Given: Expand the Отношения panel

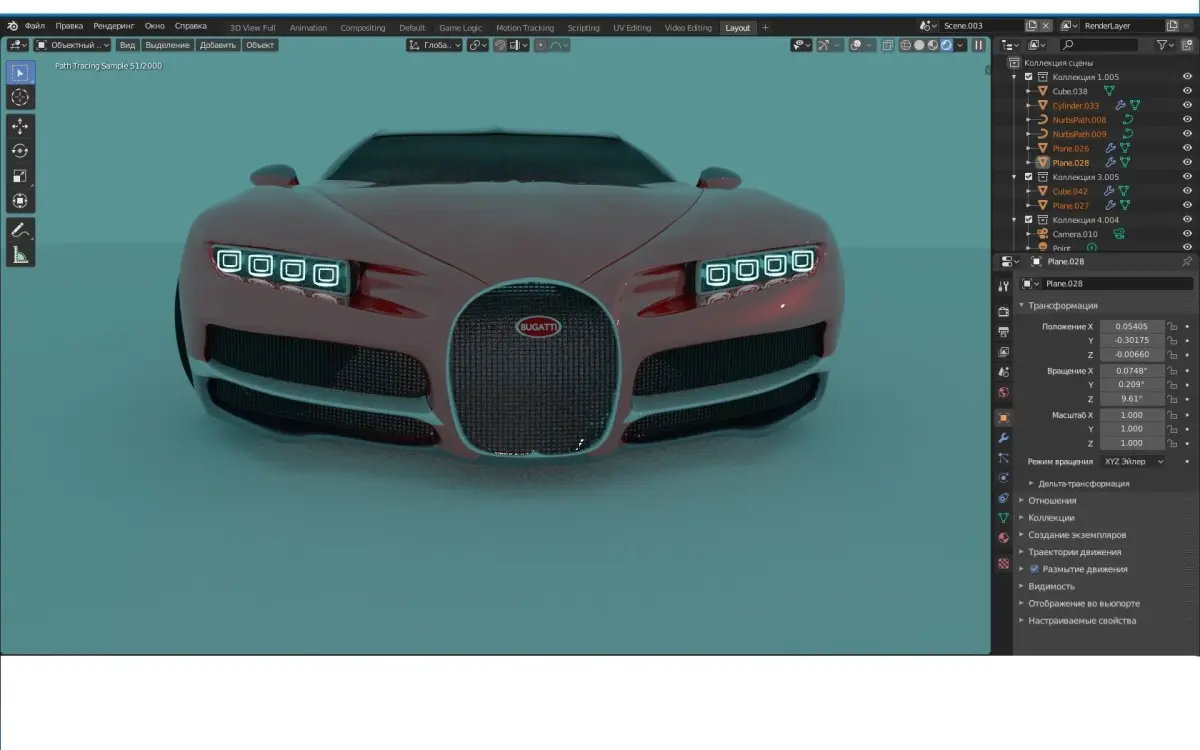Looking at the screenshot, I should coord(1052,500).
